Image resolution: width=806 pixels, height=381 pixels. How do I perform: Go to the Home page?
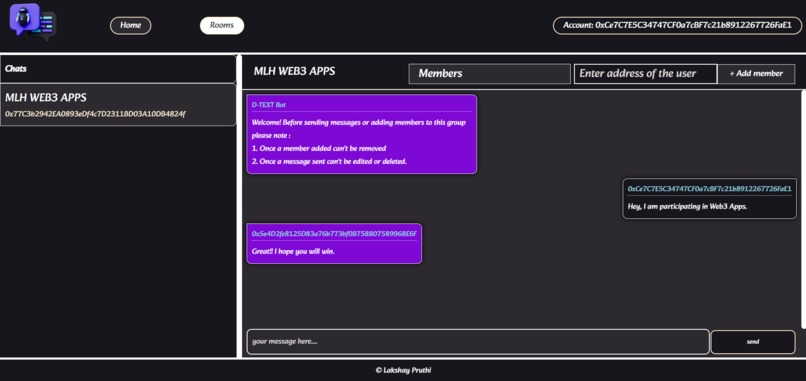click(x=131, y=25)
